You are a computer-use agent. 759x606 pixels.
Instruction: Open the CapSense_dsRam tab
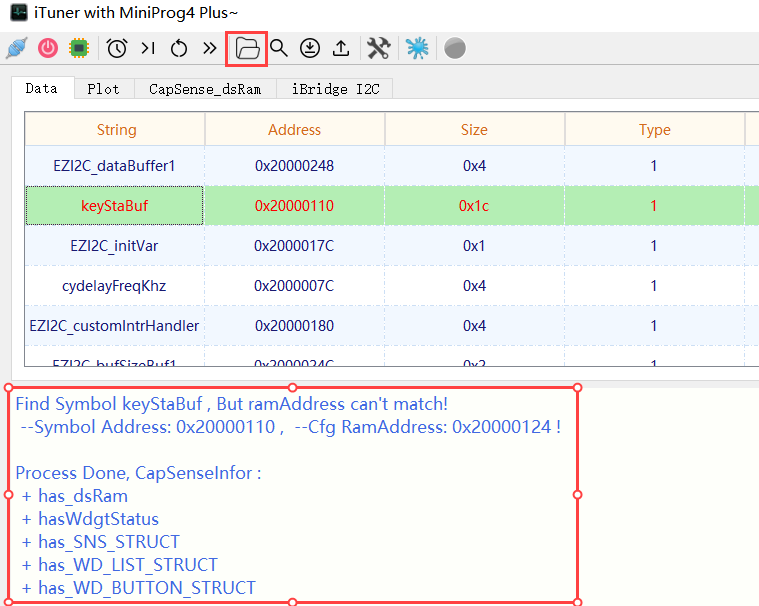coord(205,89)
